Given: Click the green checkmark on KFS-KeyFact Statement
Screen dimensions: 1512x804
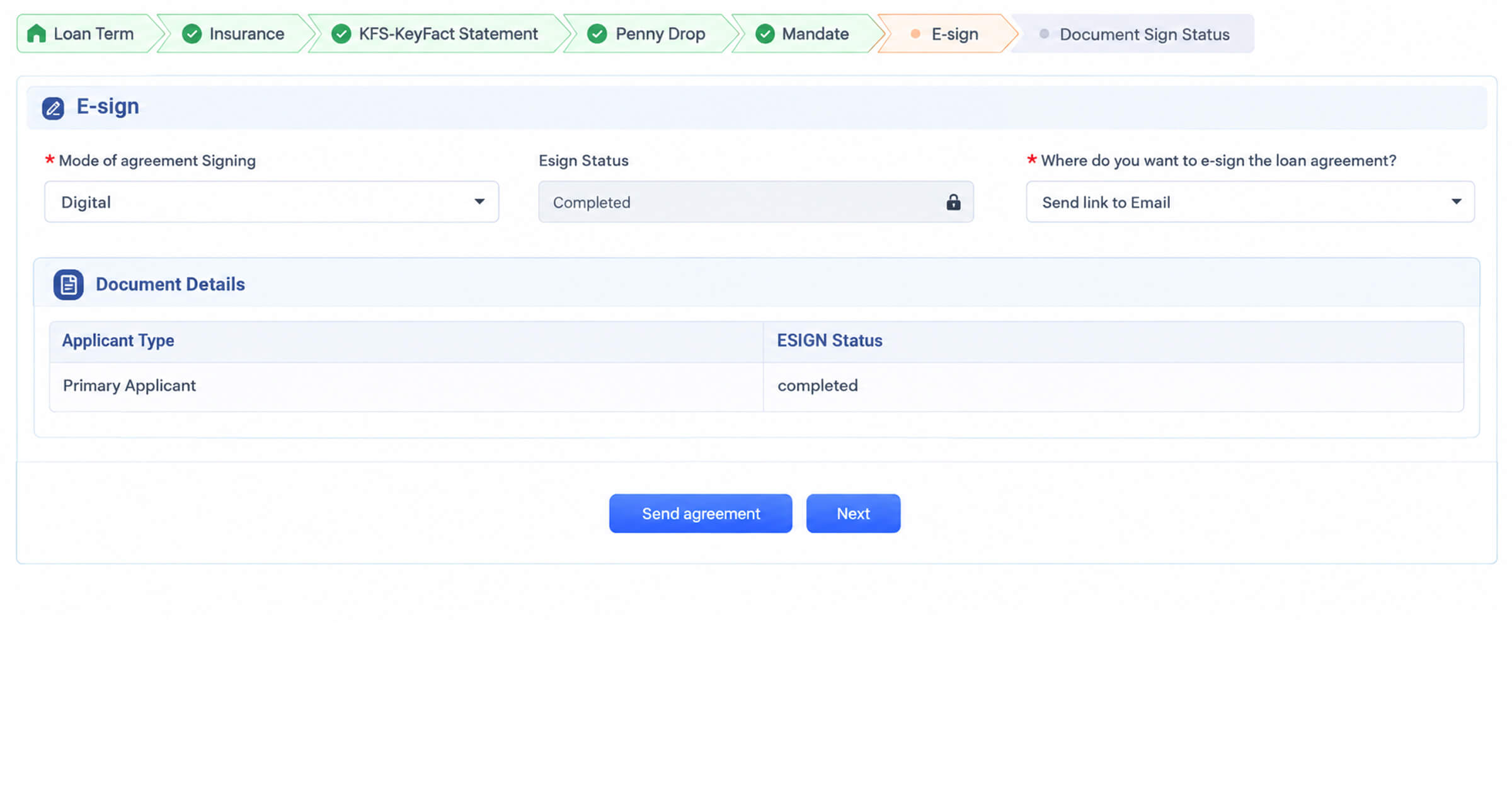Looking at the screenshot, I should click(341, 34).
